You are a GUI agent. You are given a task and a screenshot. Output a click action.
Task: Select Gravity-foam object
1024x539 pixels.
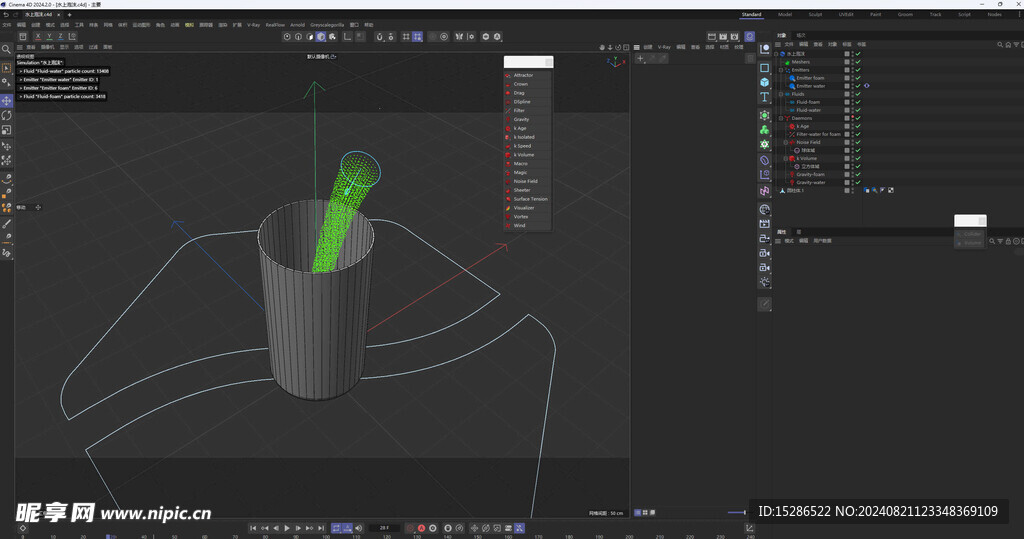point(810,174)
